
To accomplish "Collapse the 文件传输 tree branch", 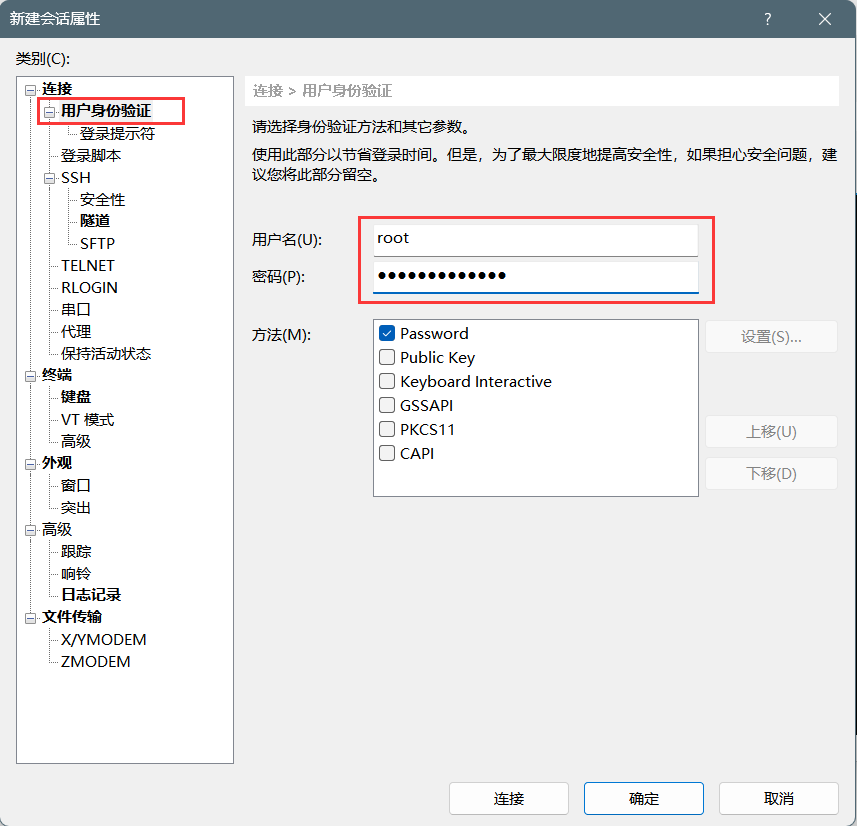I will [30, 616].
